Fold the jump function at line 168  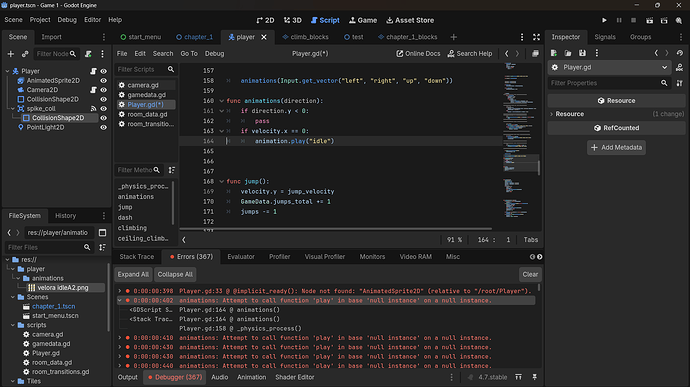click(x=221, y=181)
